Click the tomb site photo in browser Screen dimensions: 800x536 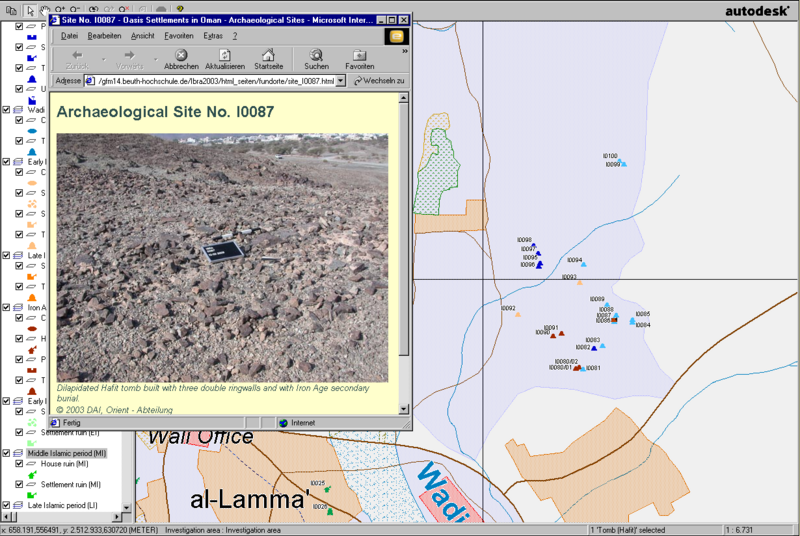pyautogui.click(x=222, y=257)
